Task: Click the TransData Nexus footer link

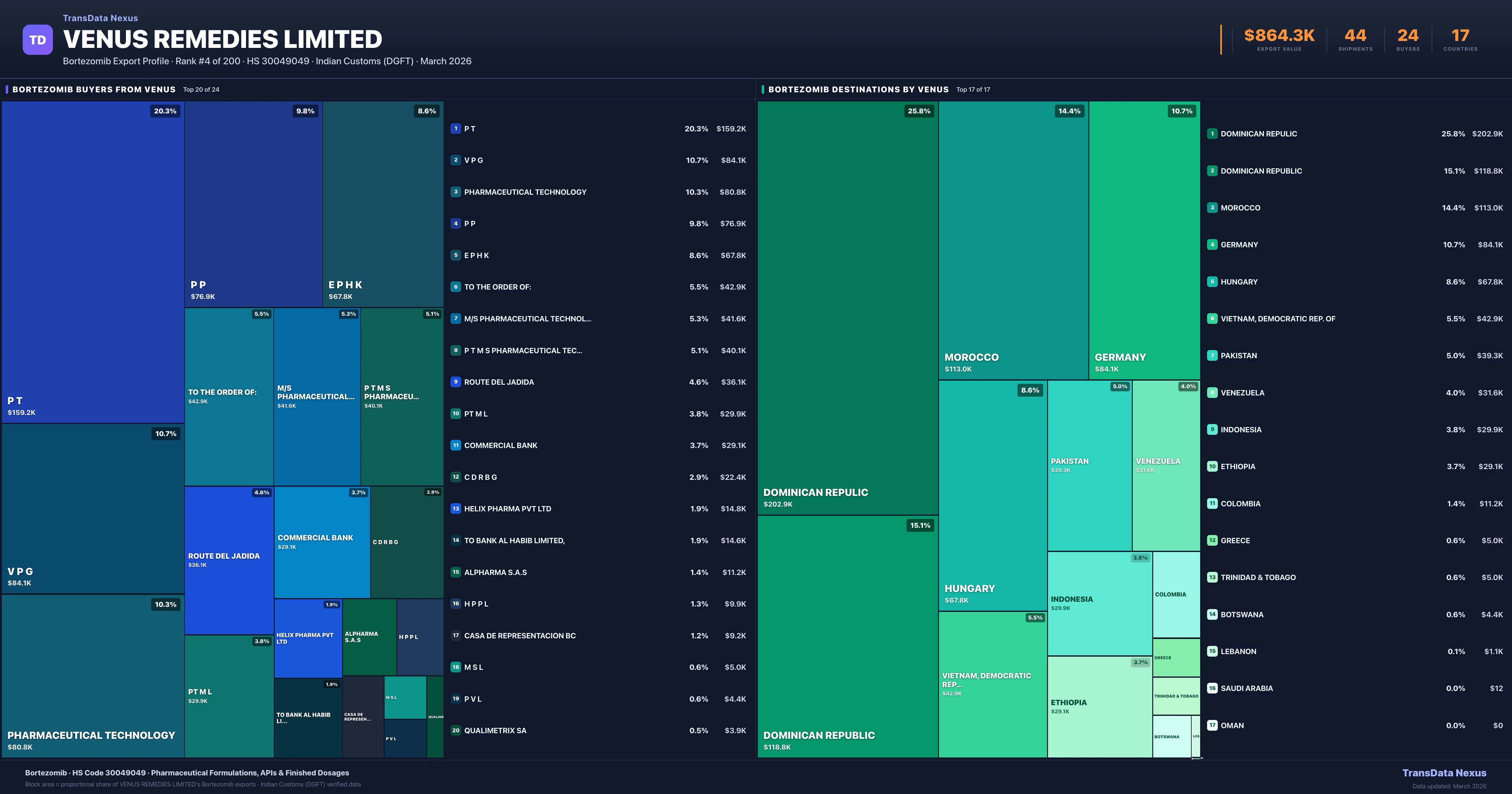Action: (x=1444, y=773)
